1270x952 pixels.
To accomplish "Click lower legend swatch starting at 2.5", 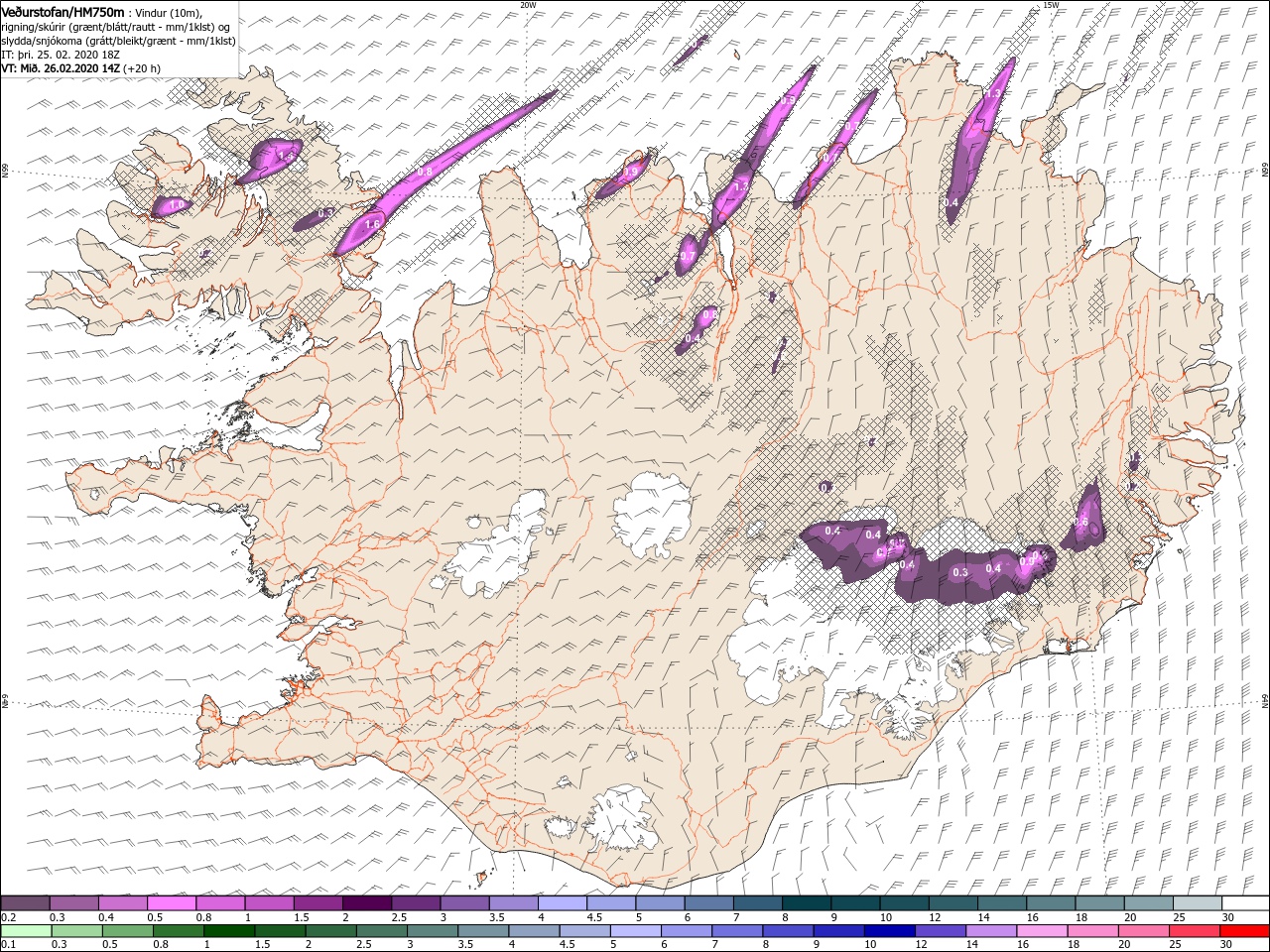I will [381, 931].
